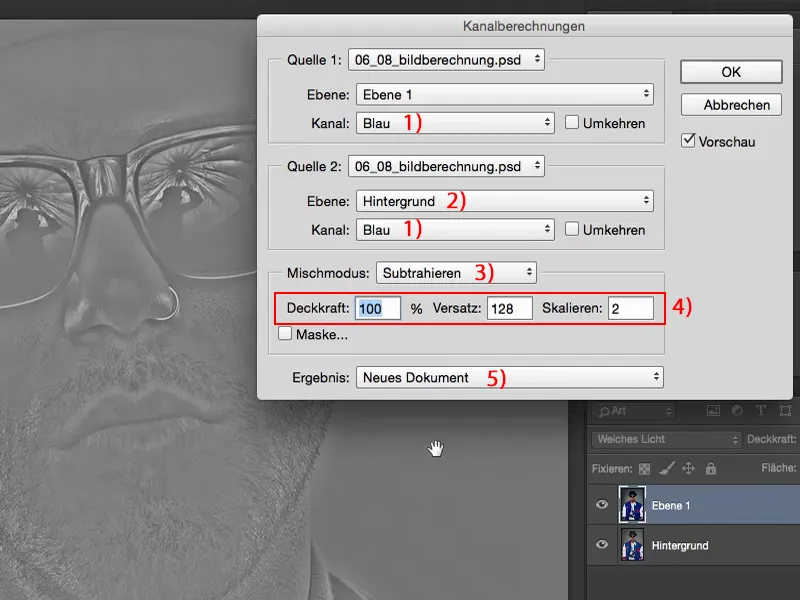Click the Fläche label in Layers panel
800x600 pixels.
[779, 468]
